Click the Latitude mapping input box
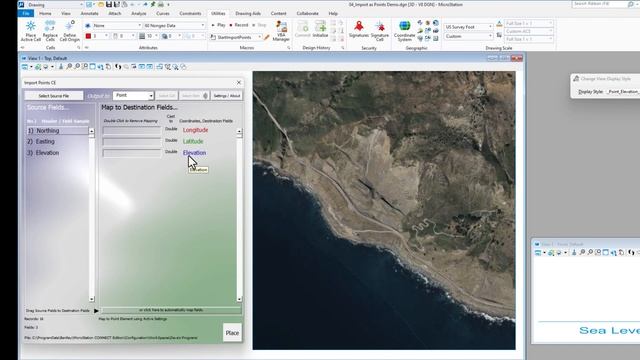This screenshot has width=640, height=360. [x=132, y=142]
